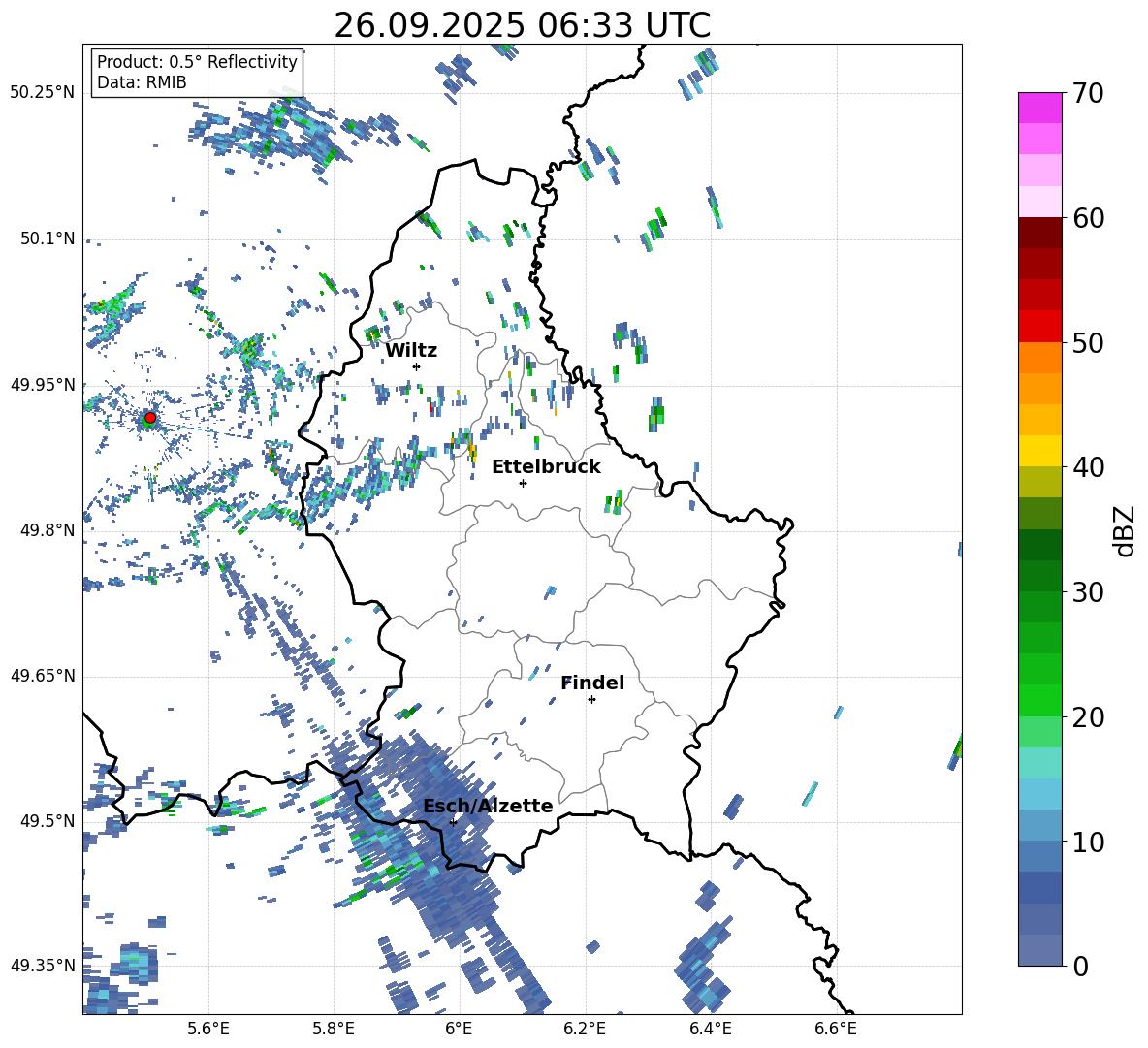This screenshot has width=1148, height=1048.
Task: Click the dark maroon swatch below 60 dBZ
Action: (x=1039, y=233)
